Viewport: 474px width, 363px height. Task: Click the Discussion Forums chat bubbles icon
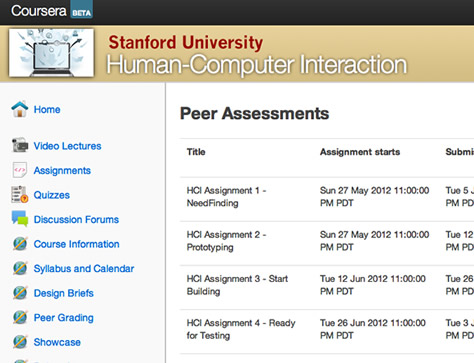point(20,219)
